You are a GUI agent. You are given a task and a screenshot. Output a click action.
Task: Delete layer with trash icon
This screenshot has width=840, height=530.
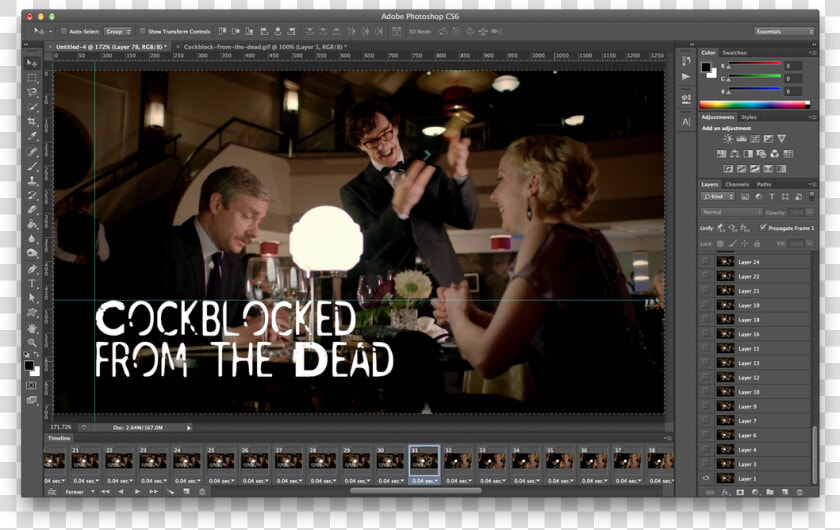[799, 492]
